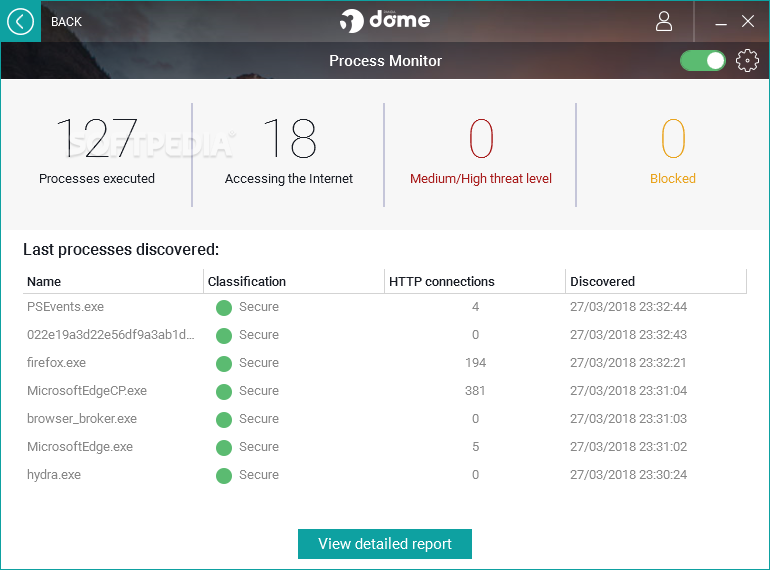Click the Panda Dome logo
This screenshot has width=770, height=570.
pos(385,21)
